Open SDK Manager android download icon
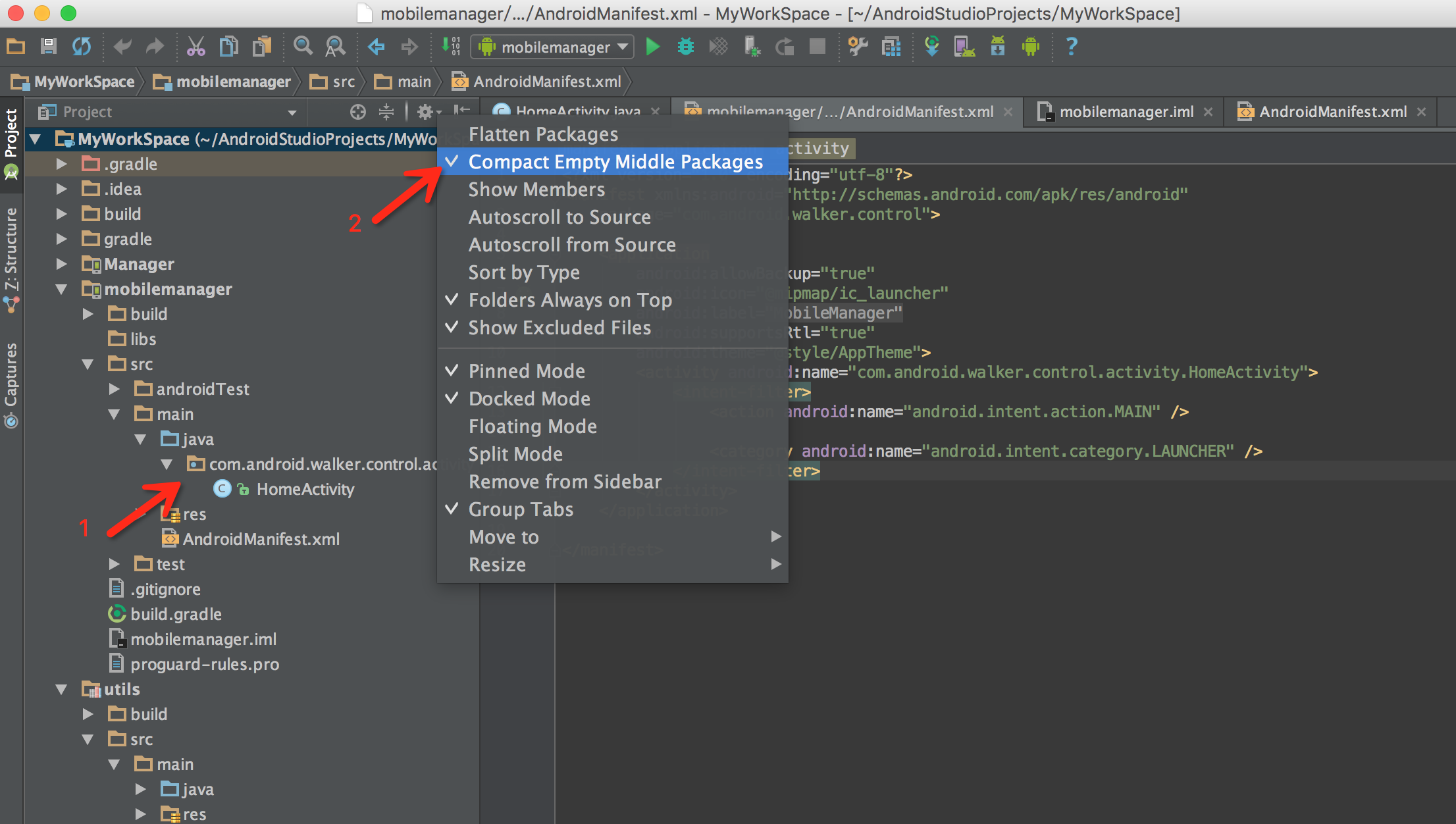 tap(998, 47)
